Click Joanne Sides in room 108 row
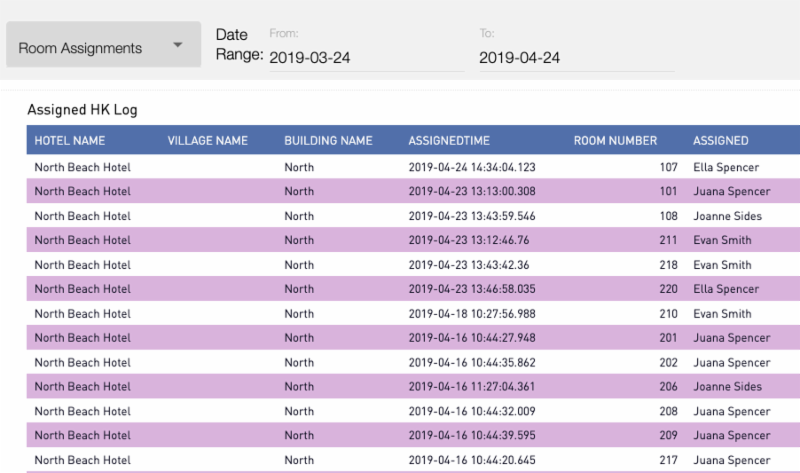Image resolution: width=800 pixels, height=473 pixels. pos(727,216)
